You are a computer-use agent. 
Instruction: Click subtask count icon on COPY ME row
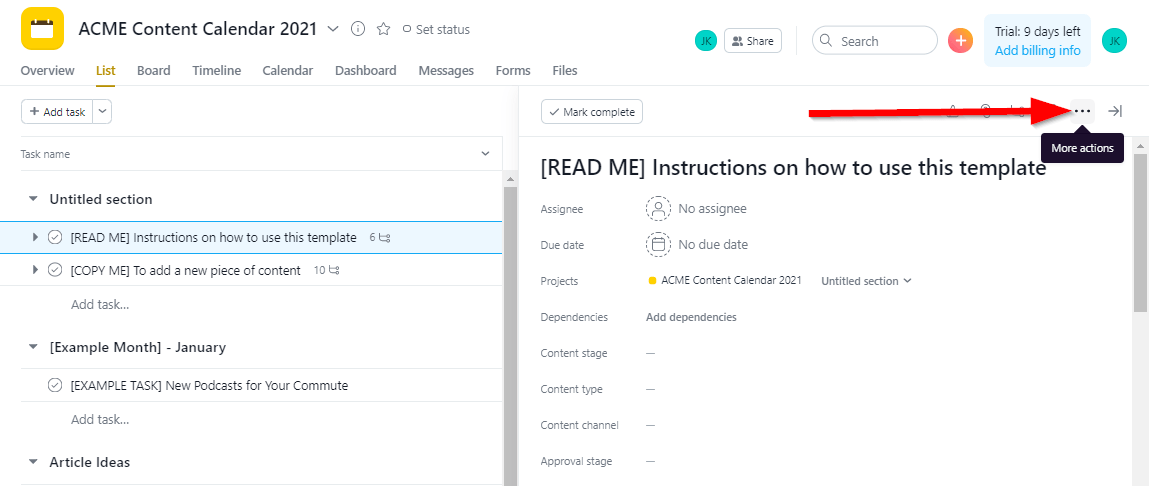click(335, 270)
